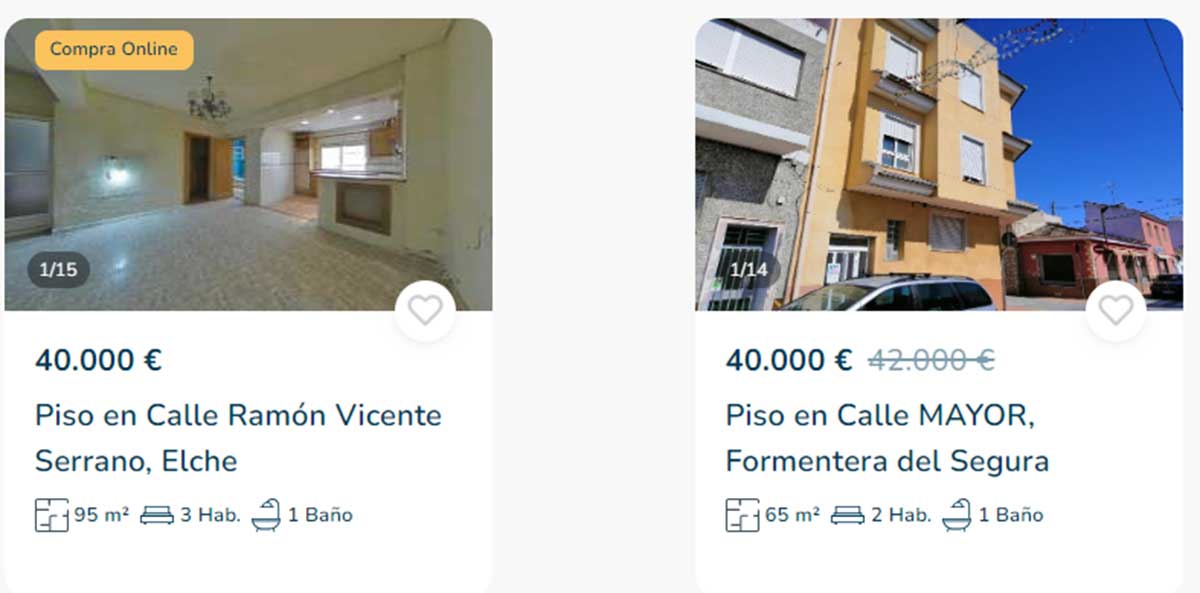Click the 1/15 photo counter
1200x593 pixels.
(58, 270)
